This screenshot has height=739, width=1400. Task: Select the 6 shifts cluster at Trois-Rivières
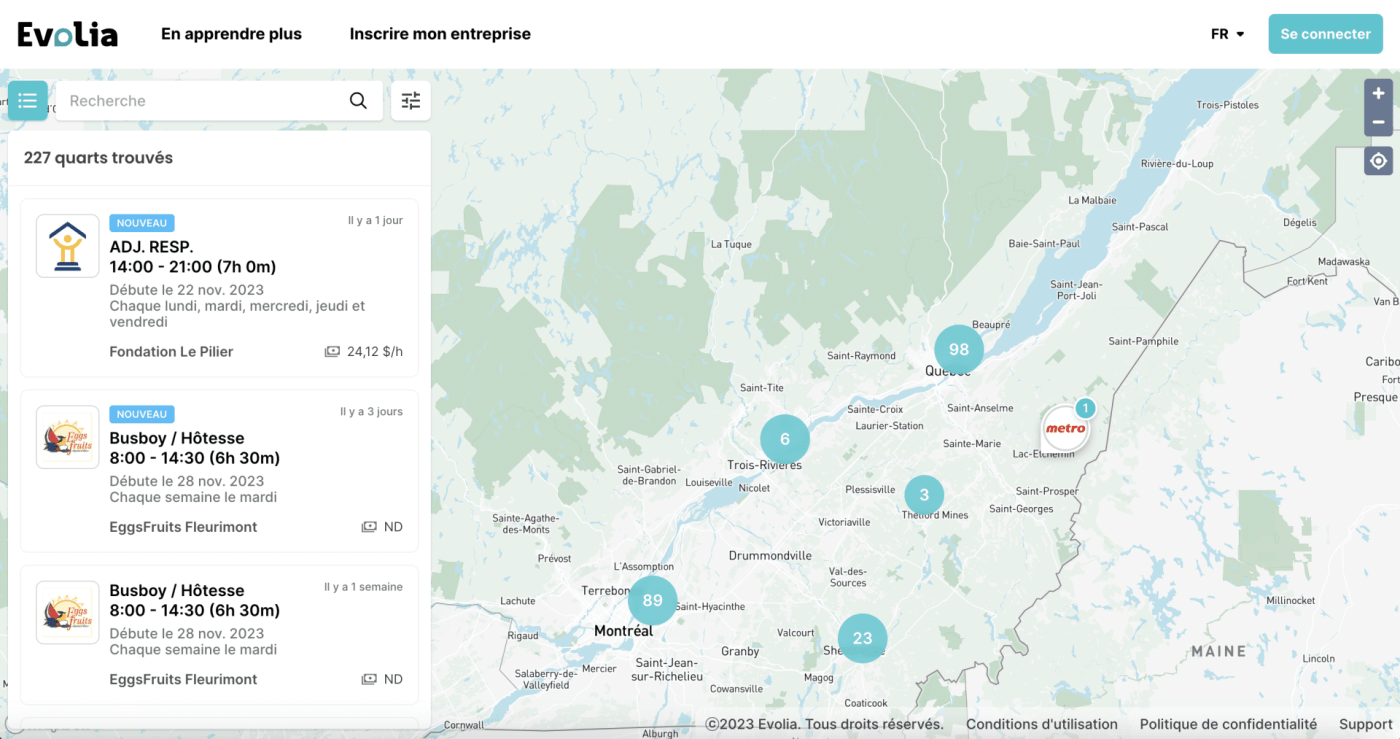click(x=784, y=439)
